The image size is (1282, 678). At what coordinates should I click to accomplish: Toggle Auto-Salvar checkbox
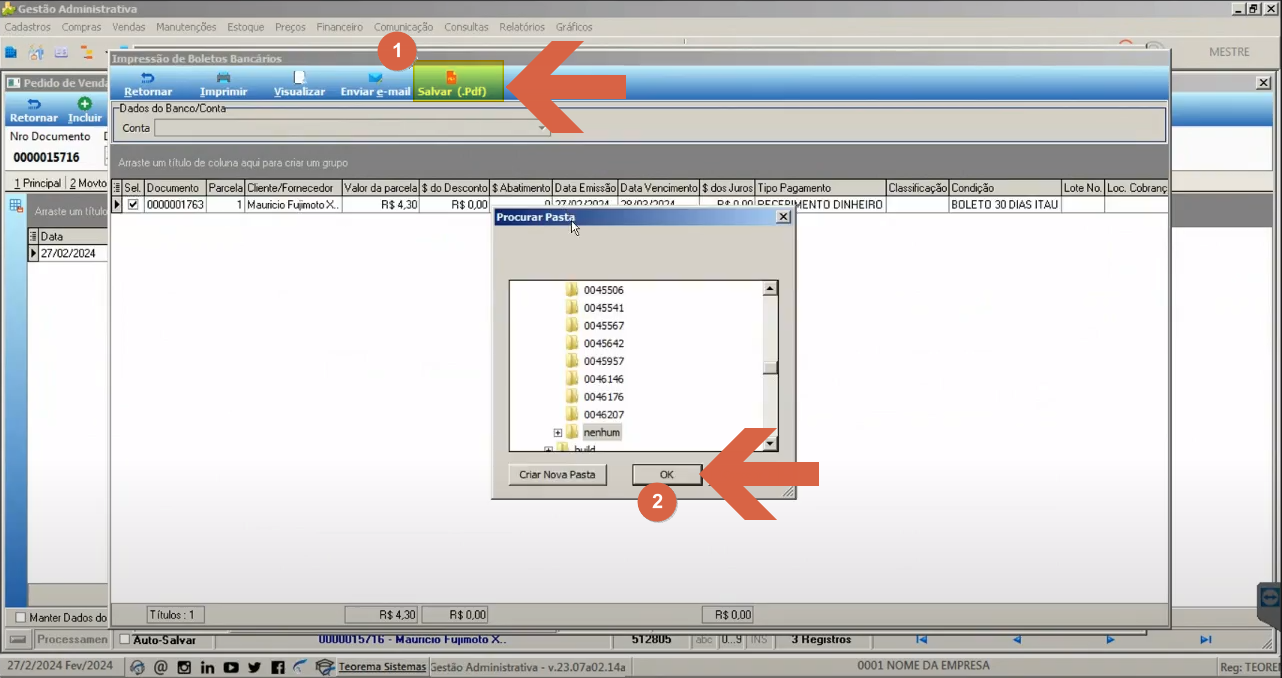[125, 639]
